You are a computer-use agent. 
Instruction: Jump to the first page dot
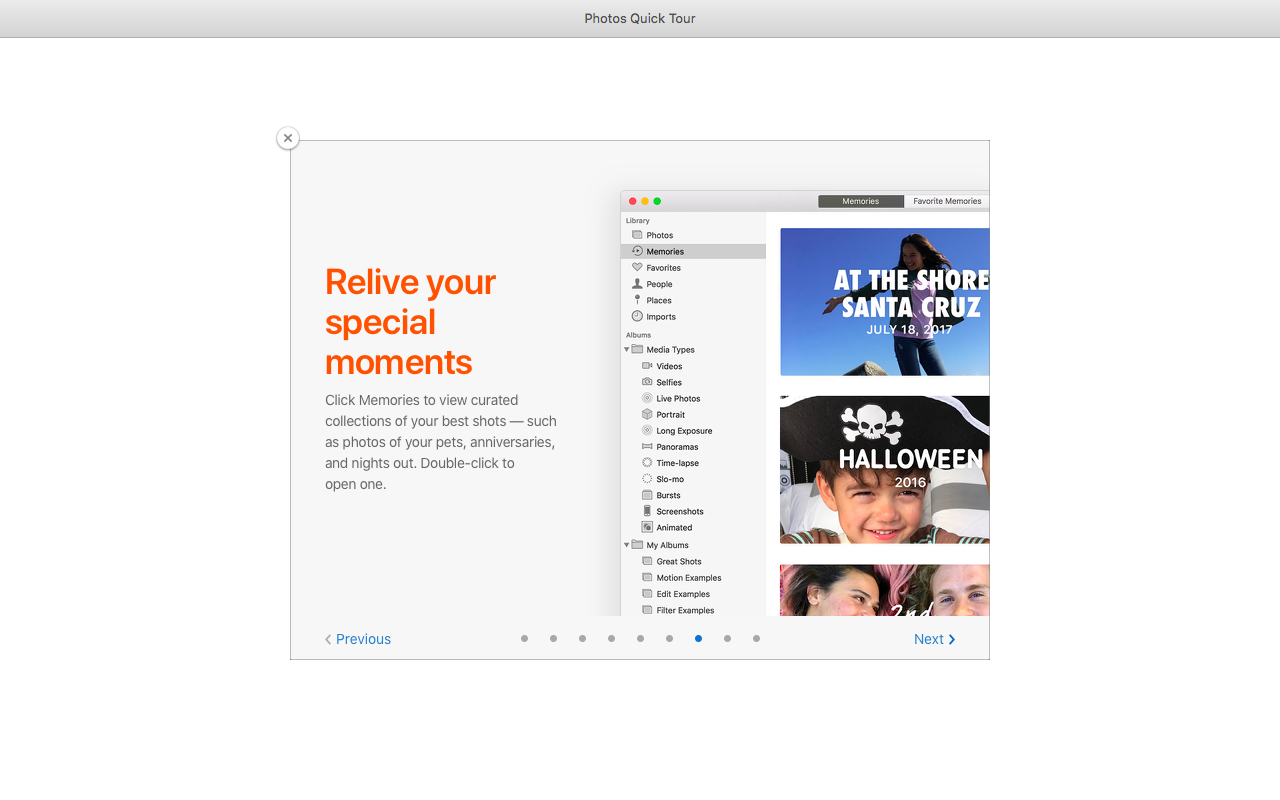[524, 638]
